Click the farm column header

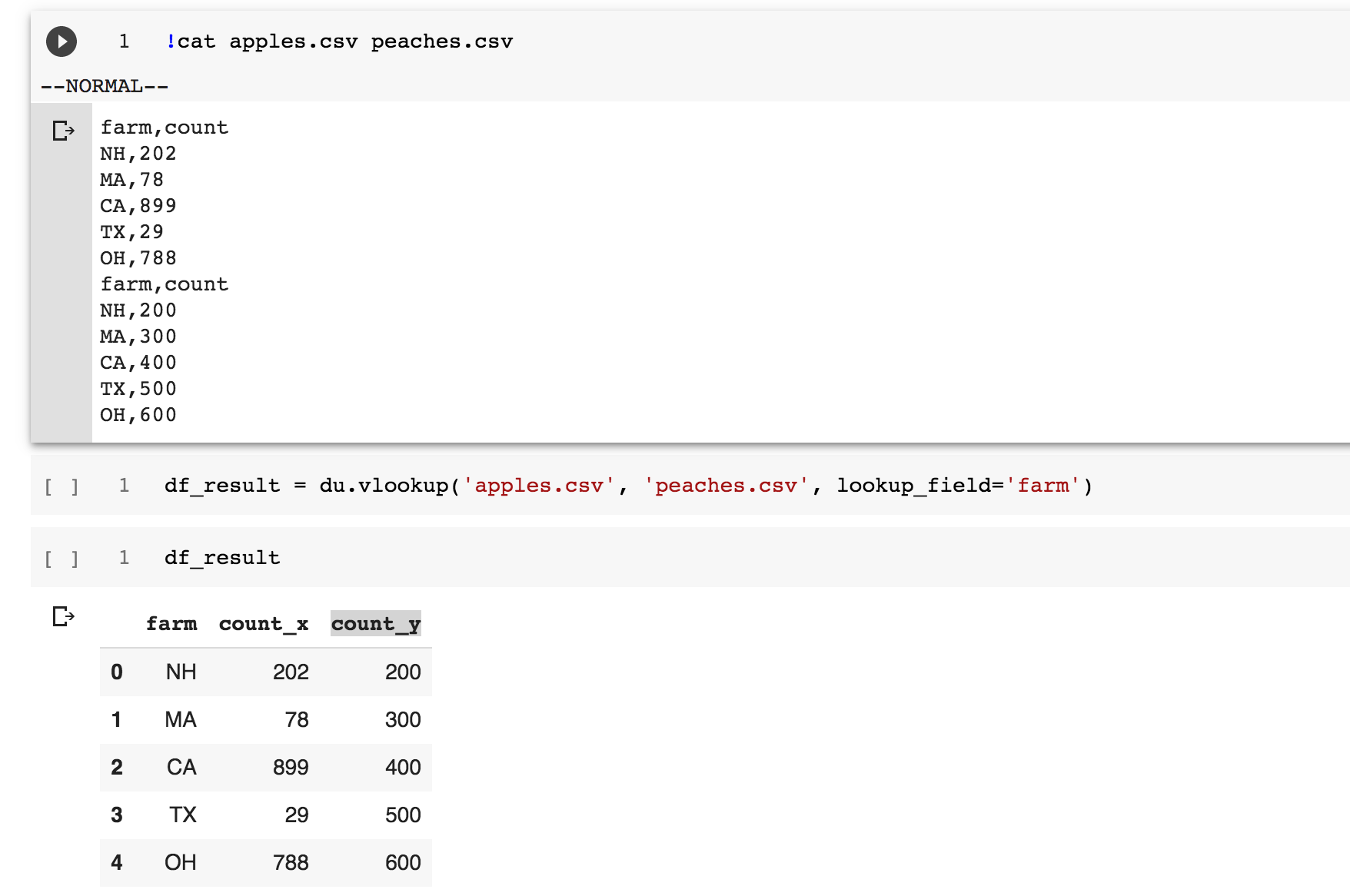coord(171,624)
